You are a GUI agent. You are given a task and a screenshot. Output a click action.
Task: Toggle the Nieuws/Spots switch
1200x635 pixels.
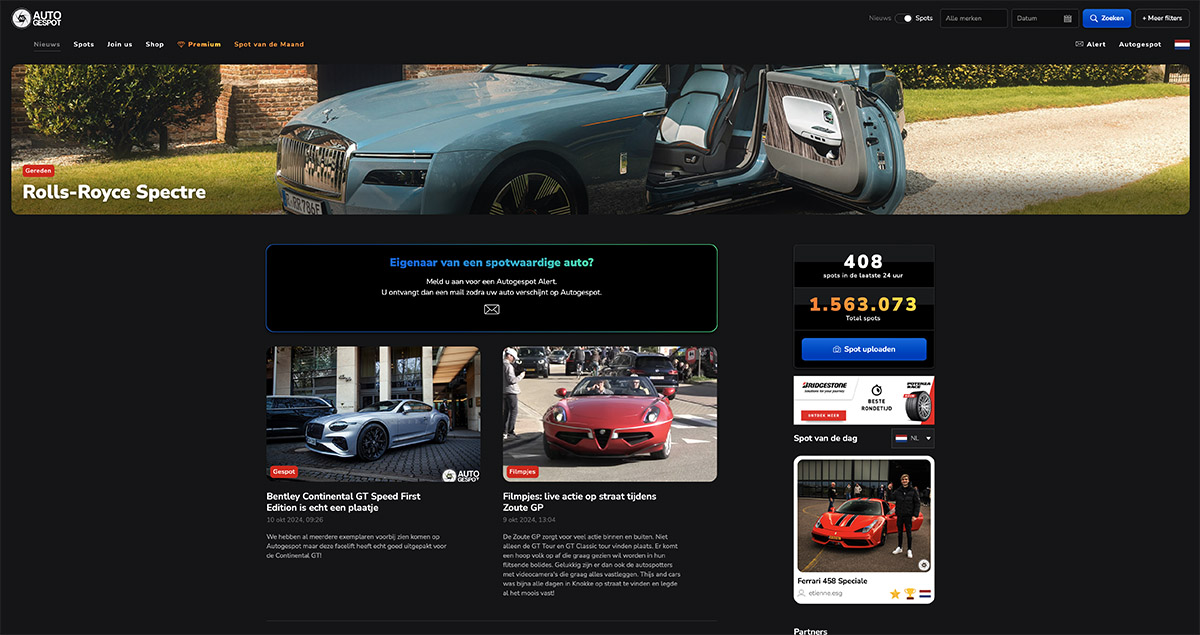(x=903, y=18)
